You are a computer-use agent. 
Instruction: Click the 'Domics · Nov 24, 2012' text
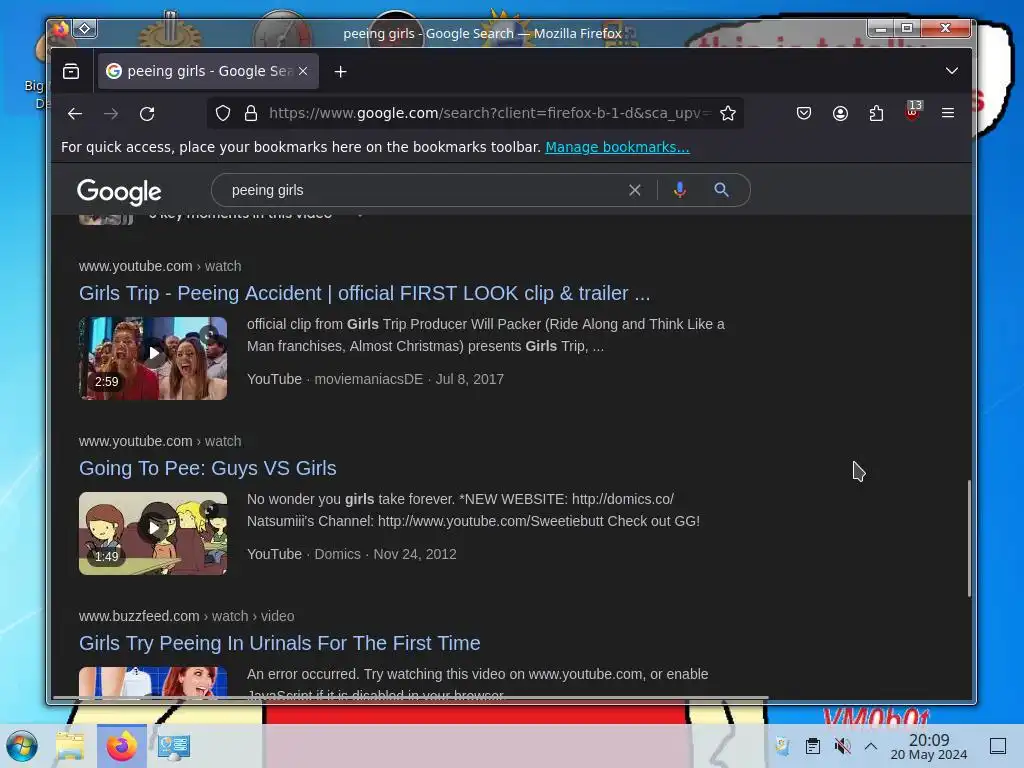(385, 554)
